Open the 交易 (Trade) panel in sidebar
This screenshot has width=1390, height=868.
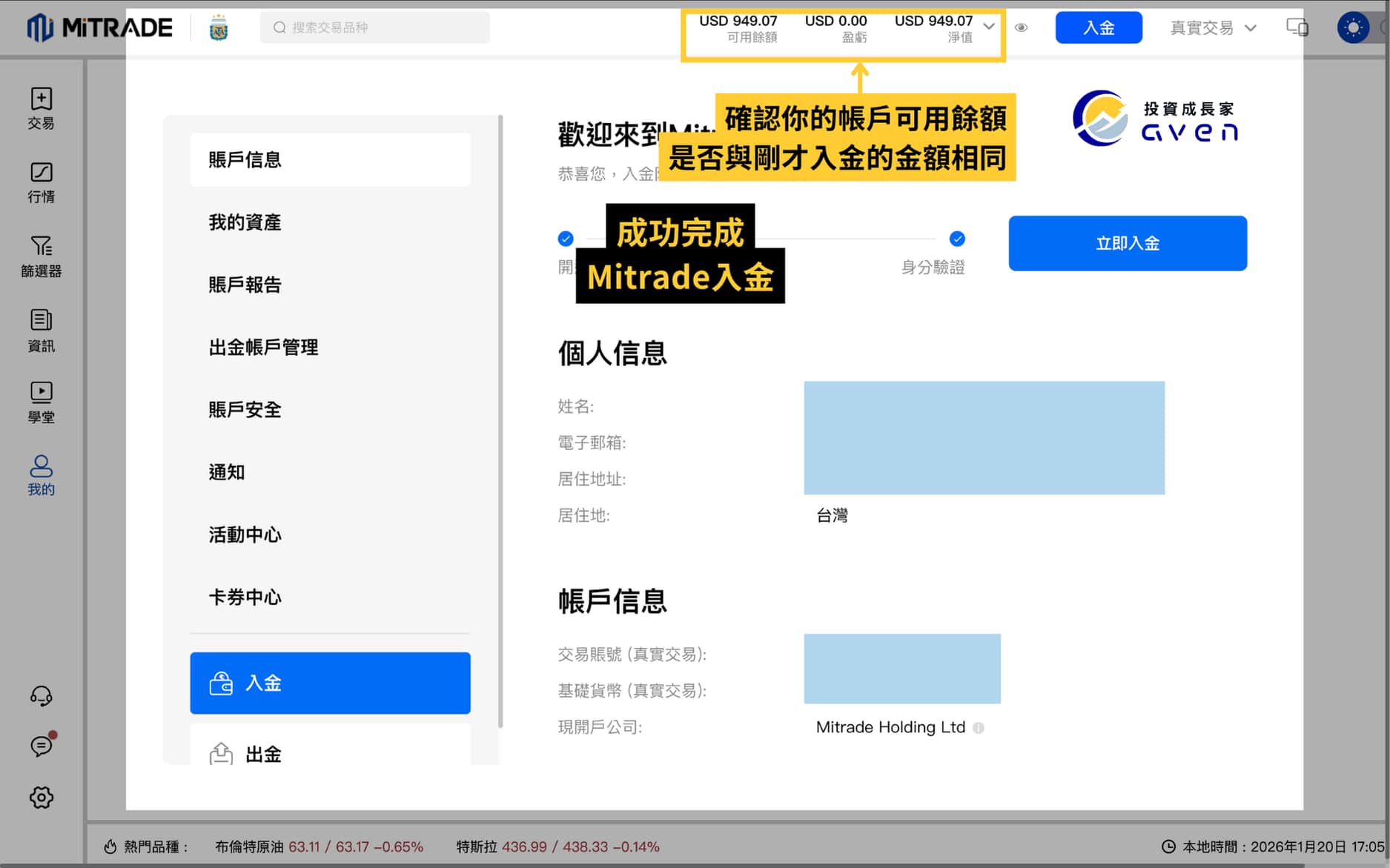pos(41,107)
